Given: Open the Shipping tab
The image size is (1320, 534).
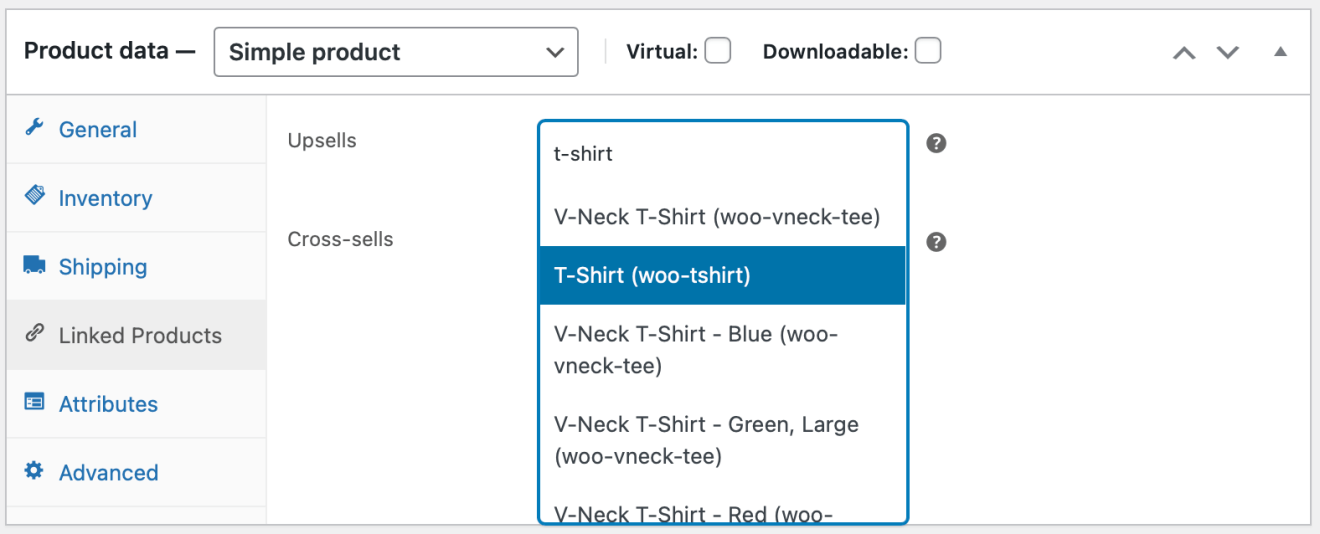Looking at the screenshot, I should pos(102,267).
